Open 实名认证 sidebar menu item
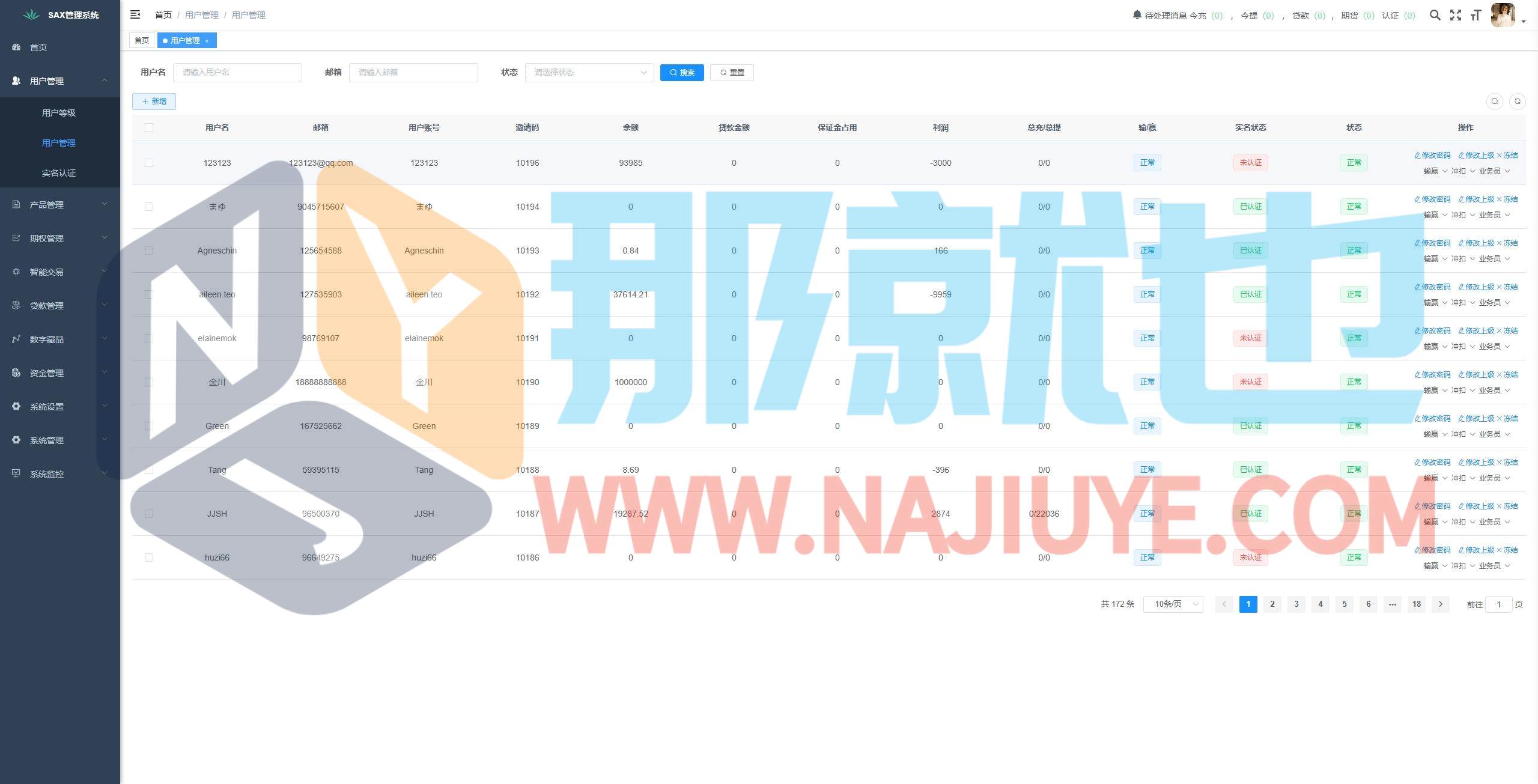Screen dimensions: 1538x784 click(x=59, y=173)
